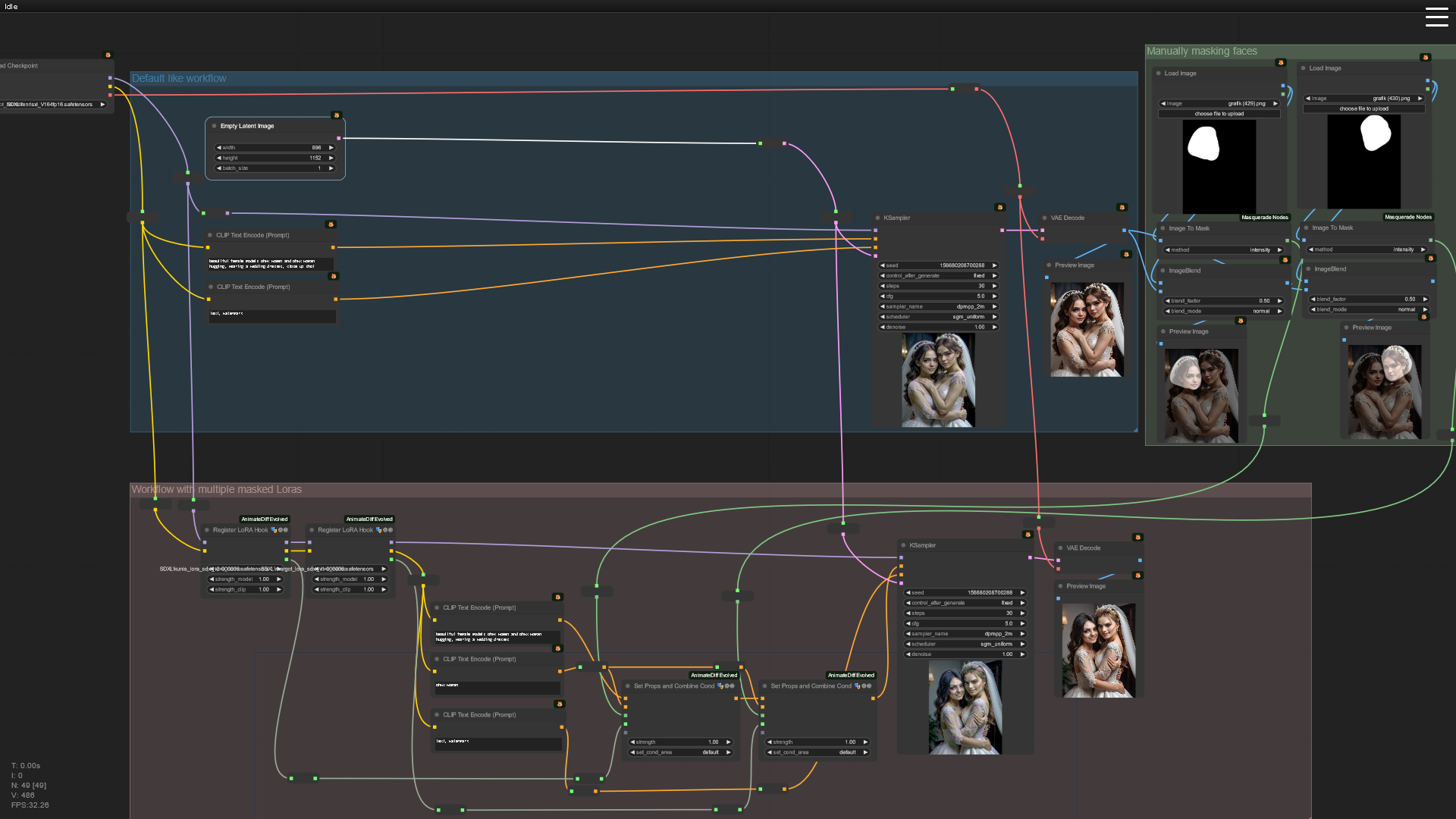This screenshot has height=819, width=1456.
Task: Click denoise value field in lower KSampler
Action: pos(965,654)
